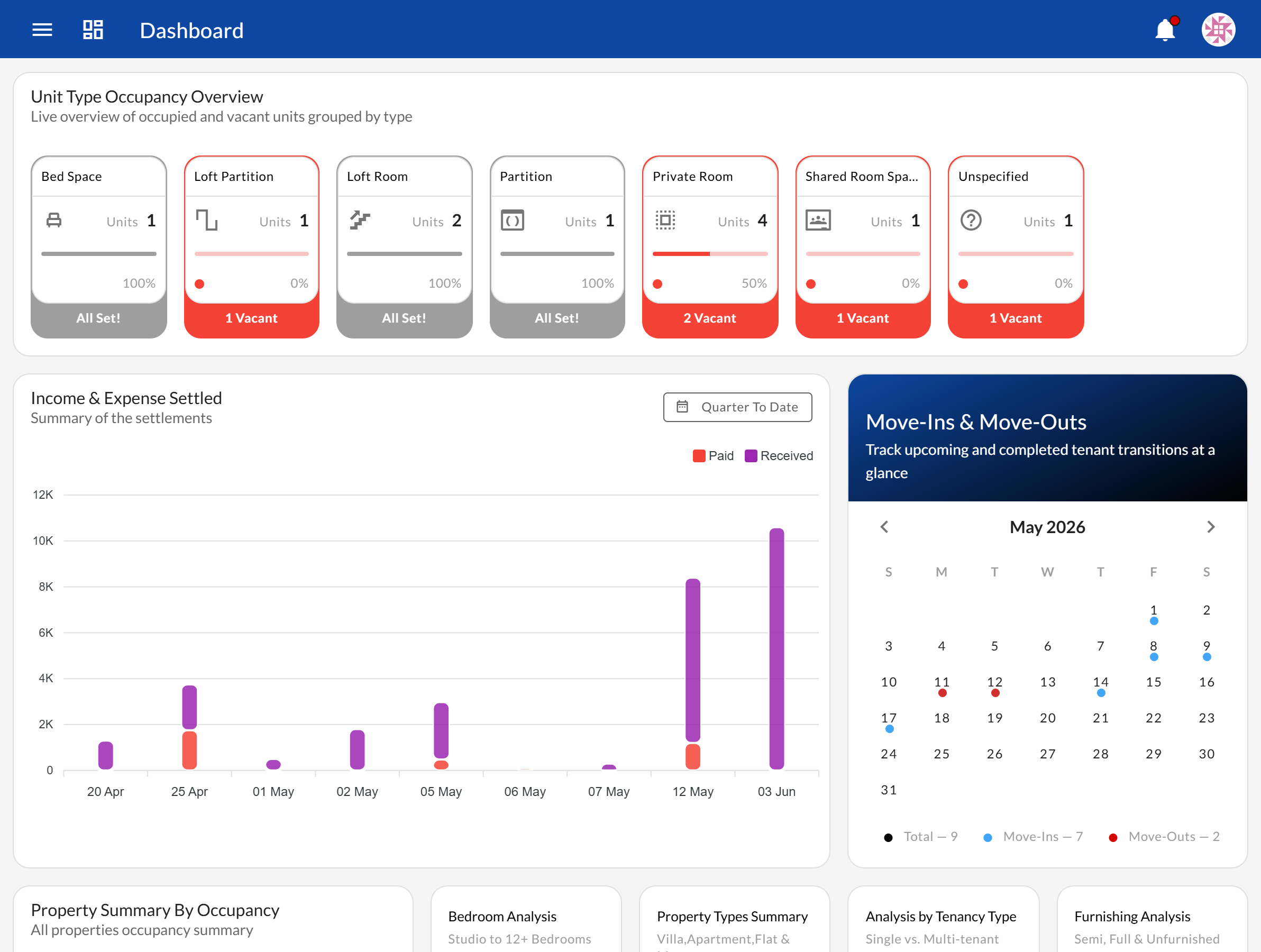Go to previous month in calendar

(x=884, y=527)
